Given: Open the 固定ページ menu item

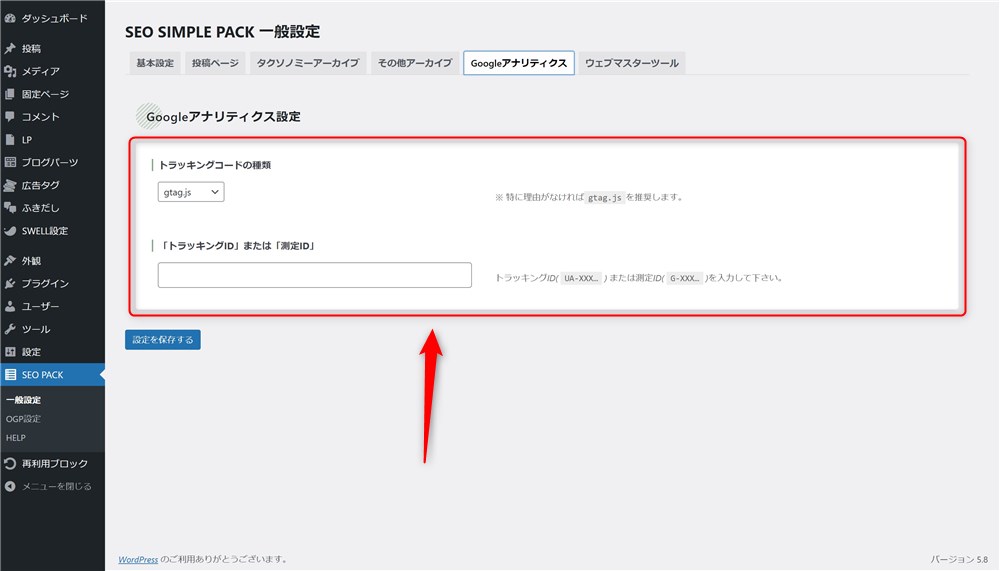Looking at the screenshot, I should tap(52, 94).
